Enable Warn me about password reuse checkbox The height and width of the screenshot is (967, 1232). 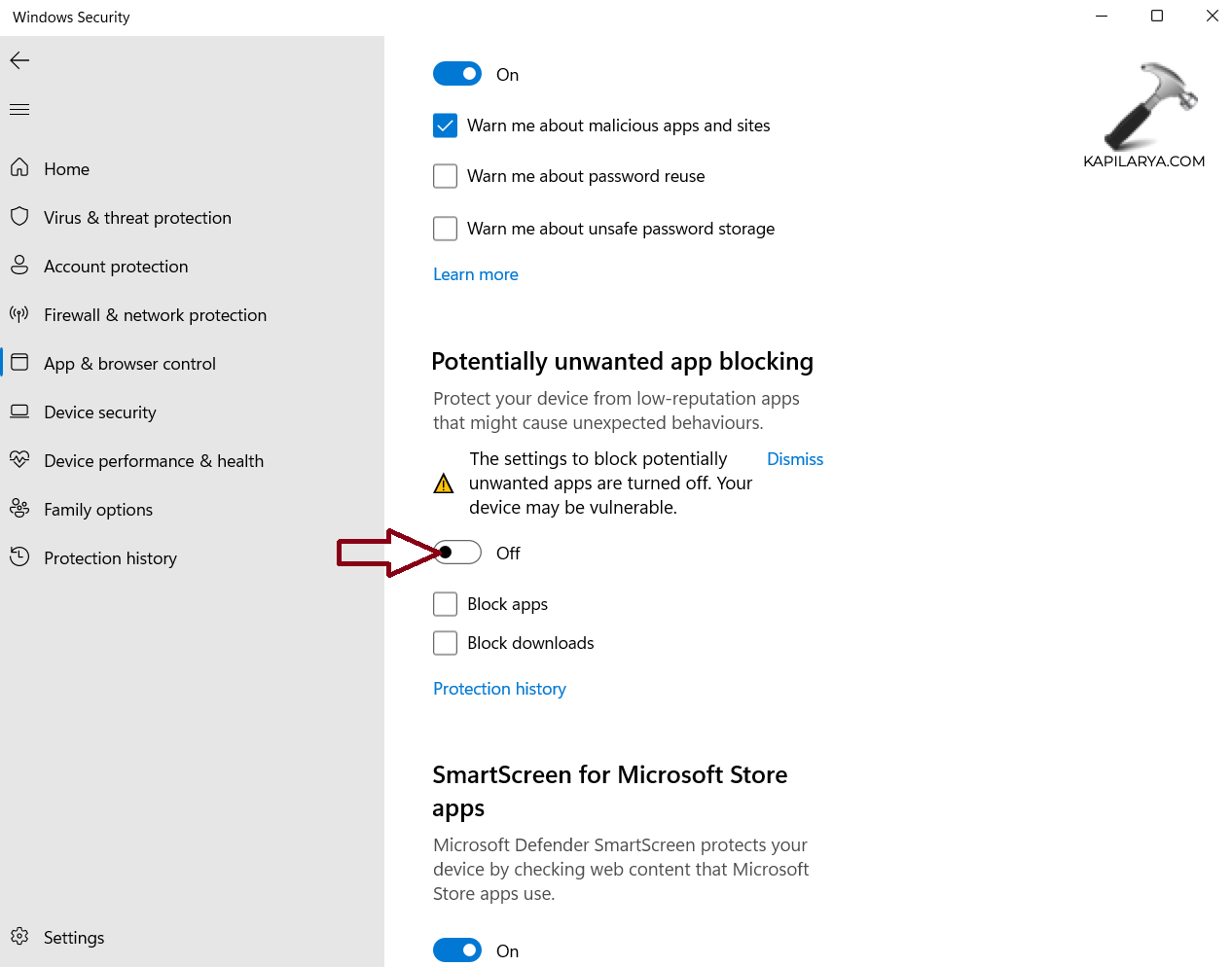445,176
